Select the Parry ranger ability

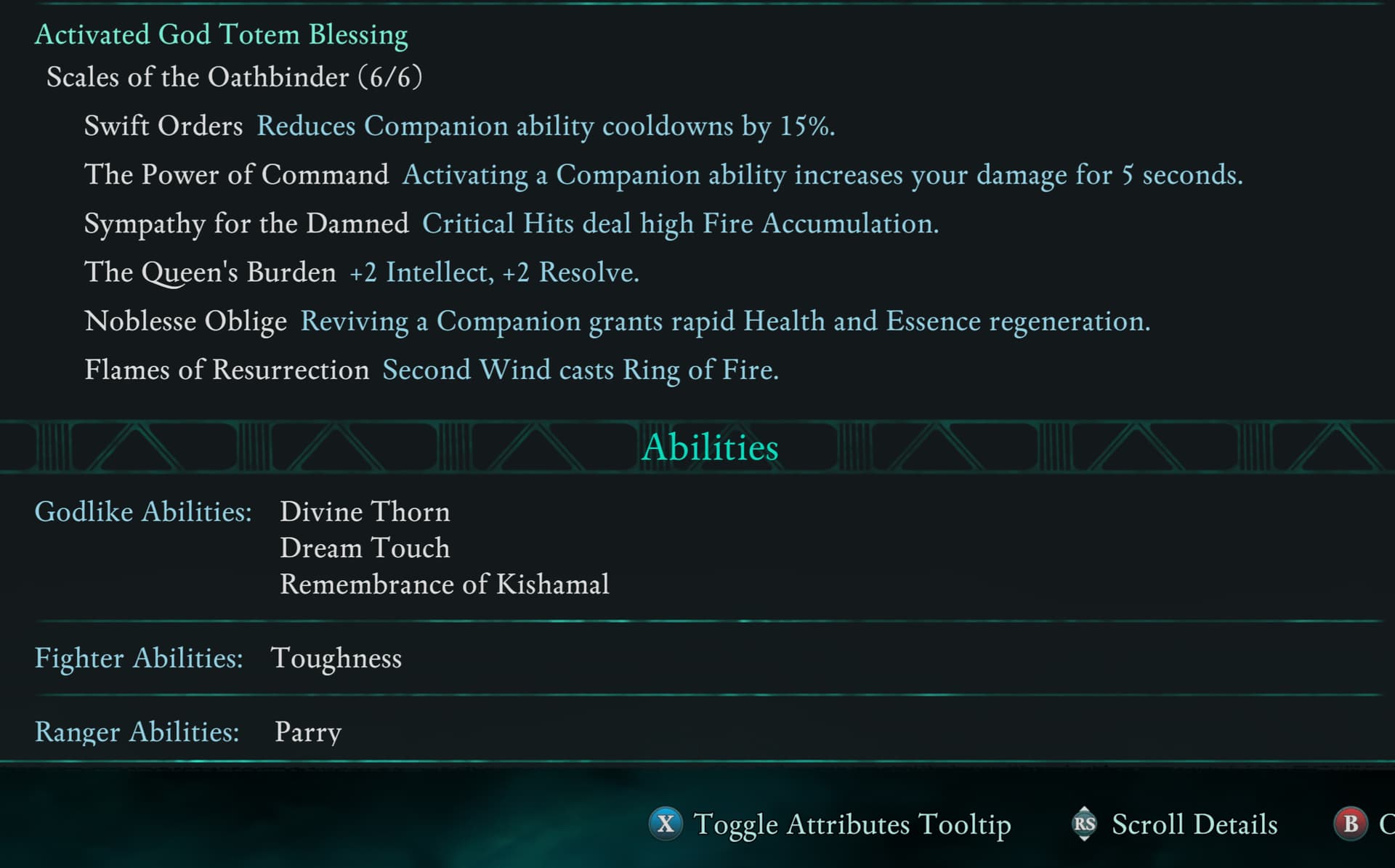(x=308, y=731)
